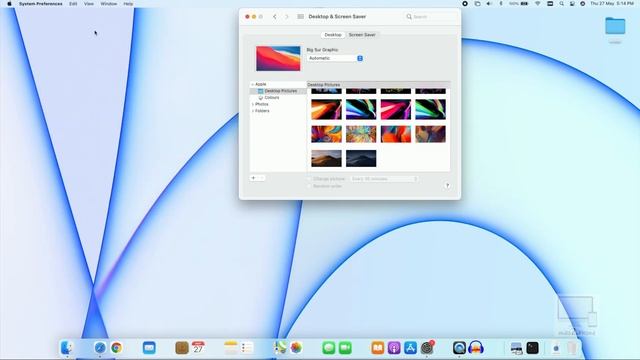Select the mosaic multicolour pattern wallpaper
This screenshot has width=640, height=360.
click(361, 134)
